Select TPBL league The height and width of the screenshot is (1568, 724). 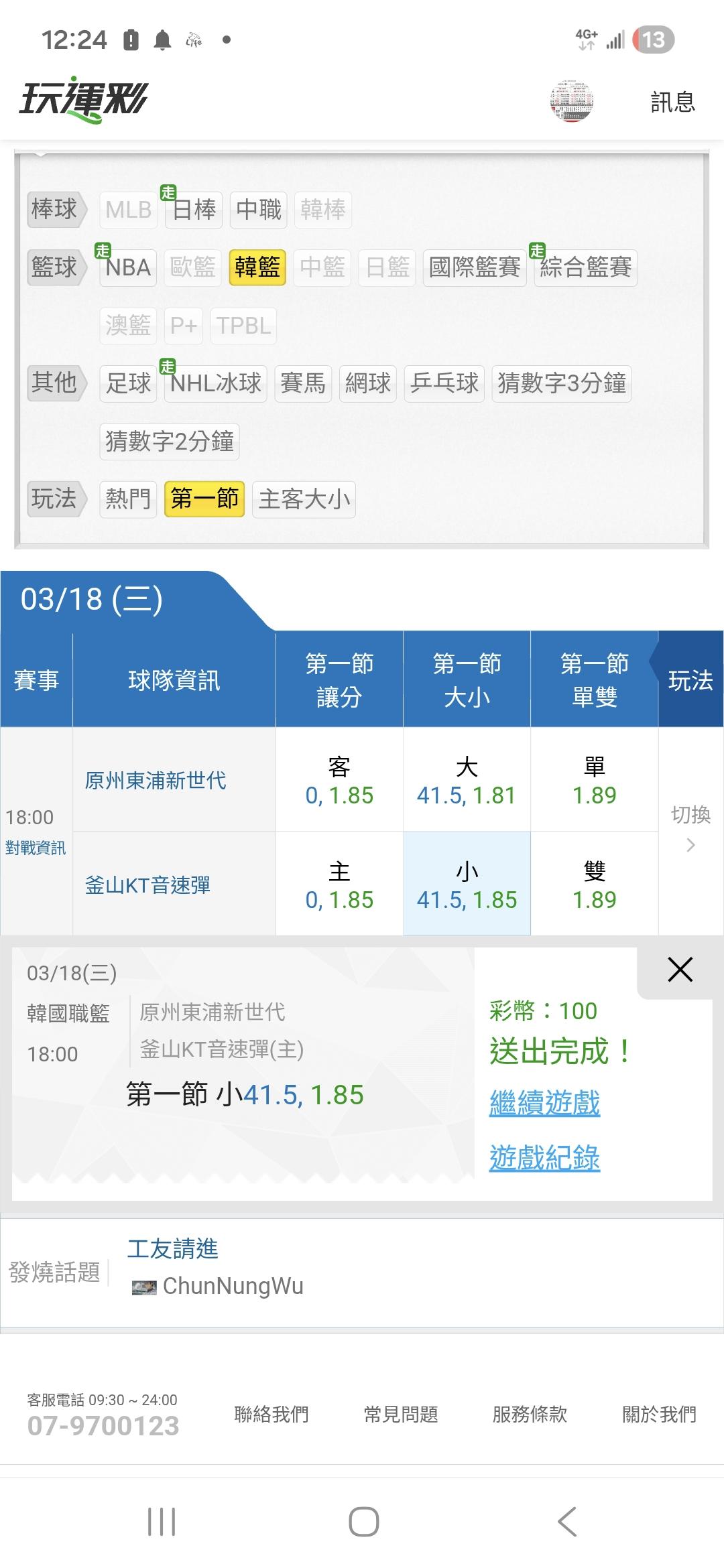pyautogui.click(x=243, y=326)
